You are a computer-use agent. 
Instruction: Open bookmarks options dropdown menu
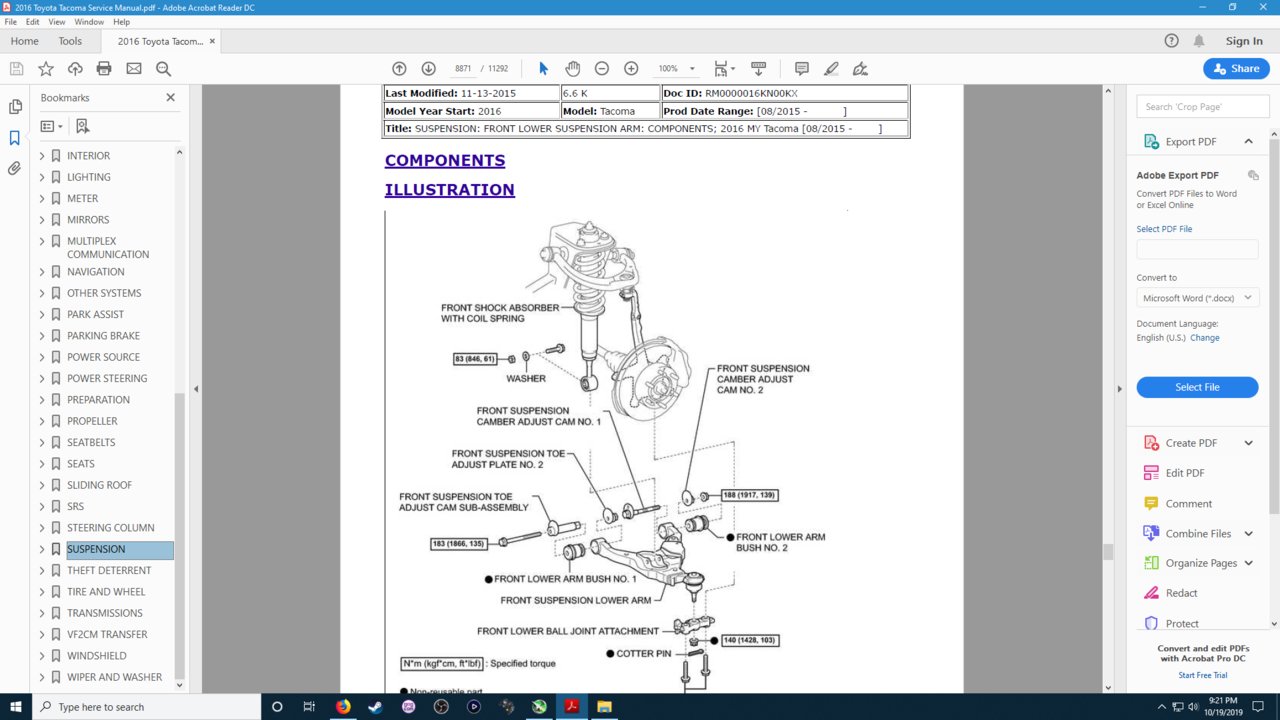click(51, 126)
